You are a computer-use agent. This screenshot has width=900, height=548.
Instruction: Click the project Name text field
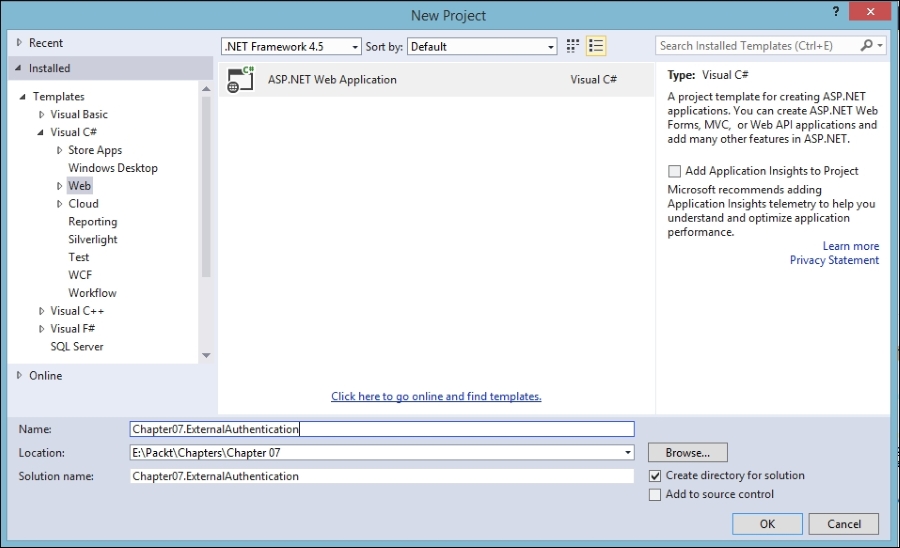(x=381, y=429)
